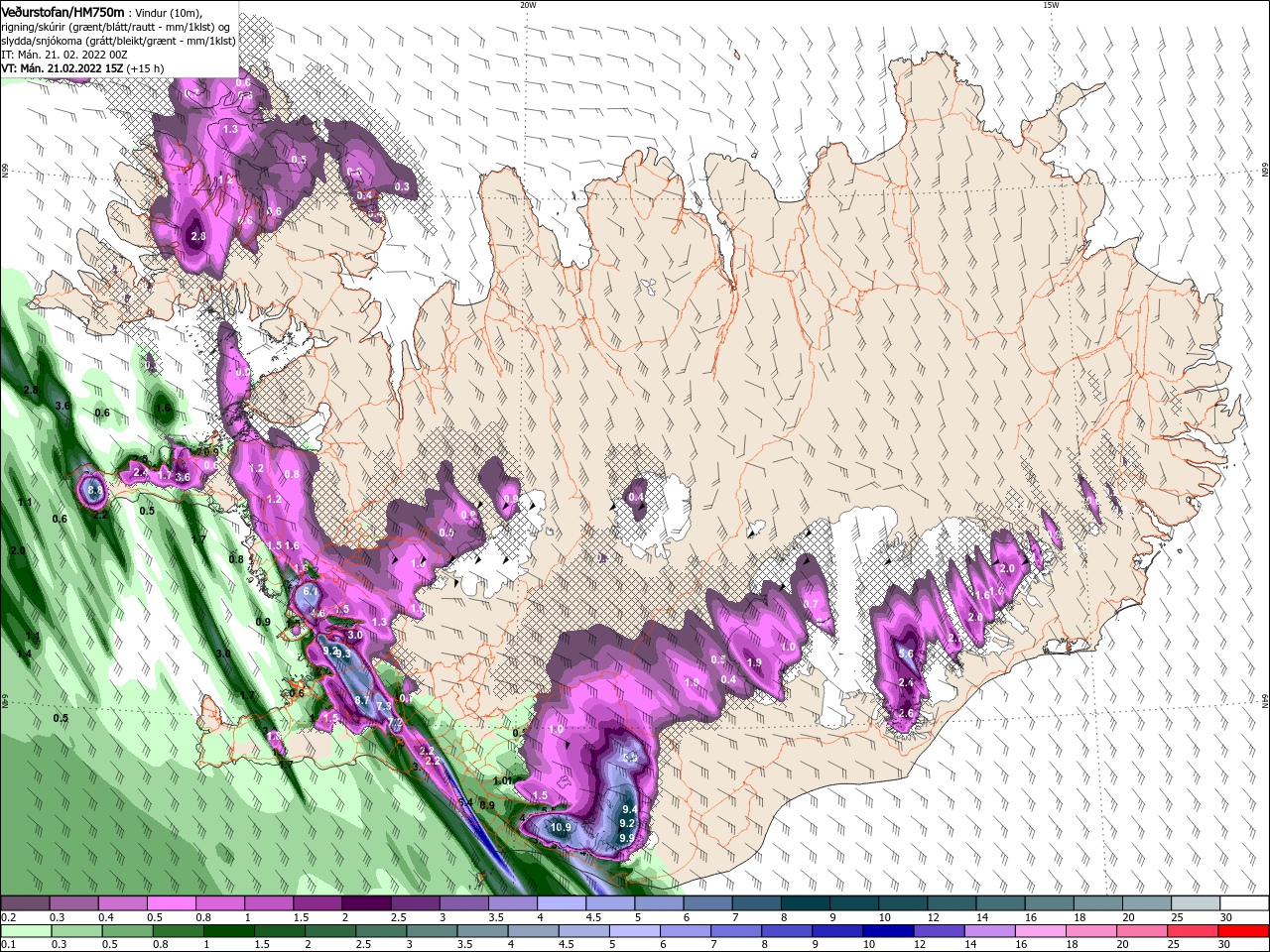The width and height of the screenshot is (1270, 952).
Task: Pick the bright red 30 swatch in bottom legend row
Action: pos(1244,931)
